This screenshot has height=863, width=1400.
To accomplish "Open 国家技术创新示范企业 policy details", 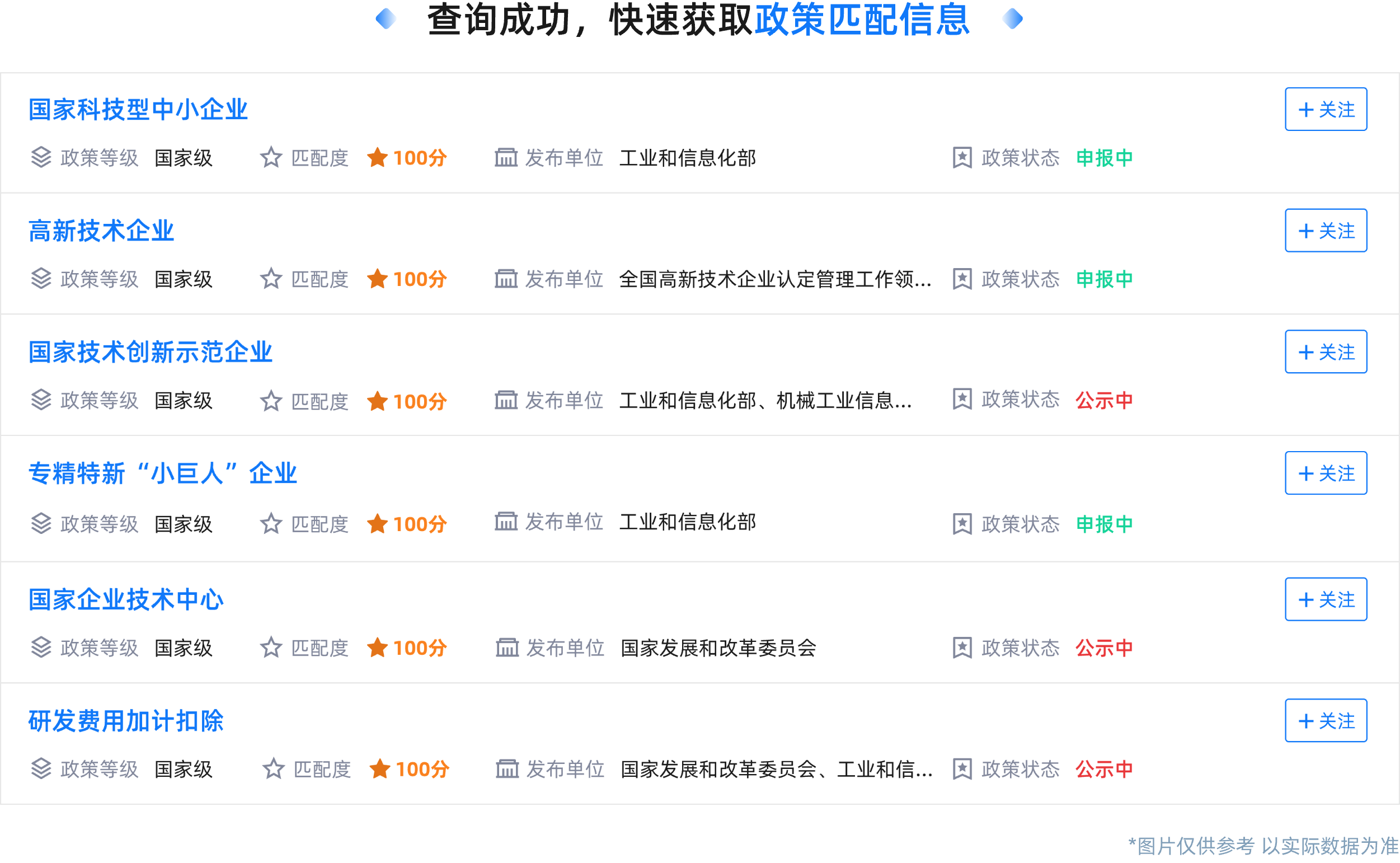I will coord(151,352).
